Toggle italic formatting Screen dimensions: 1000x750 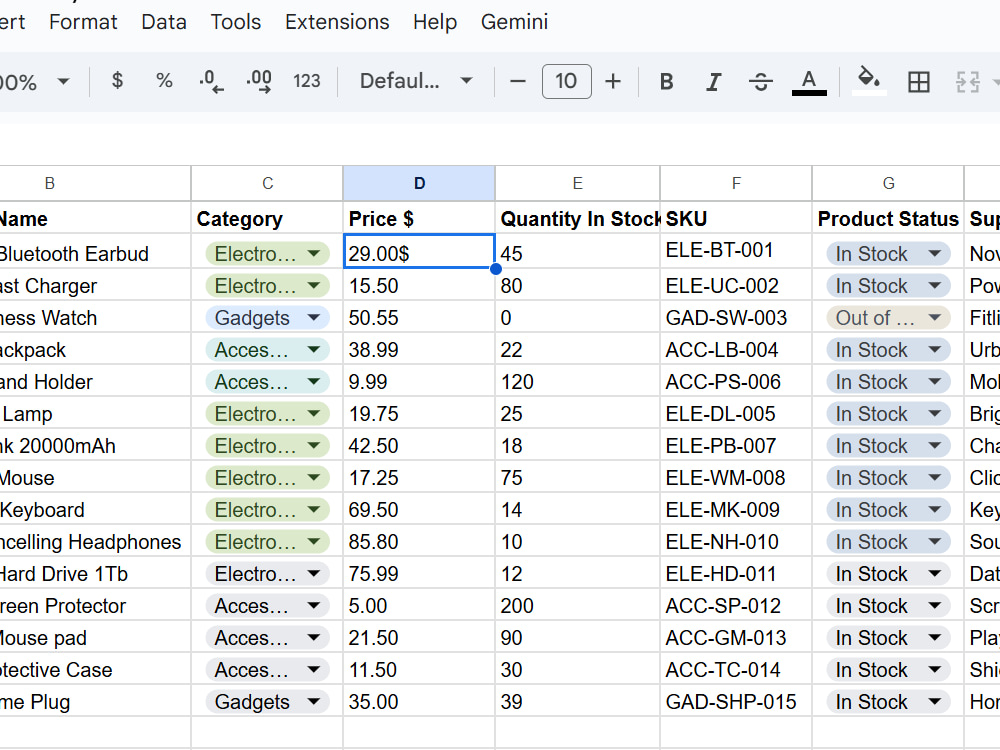pyautogui.click(x=714, y=81)
